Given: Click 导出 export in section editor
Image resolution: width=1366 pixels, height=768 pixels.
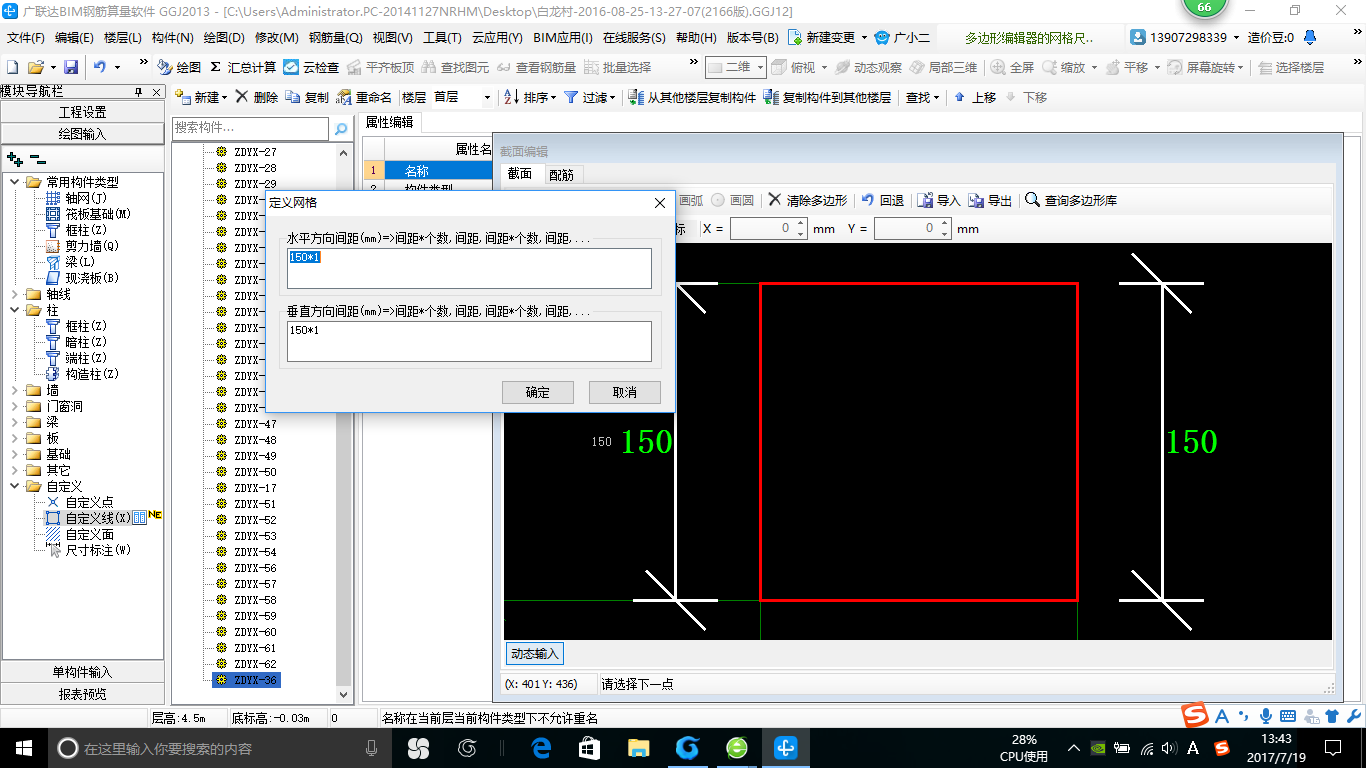Looking at the screenshot, I should (991, 200).
